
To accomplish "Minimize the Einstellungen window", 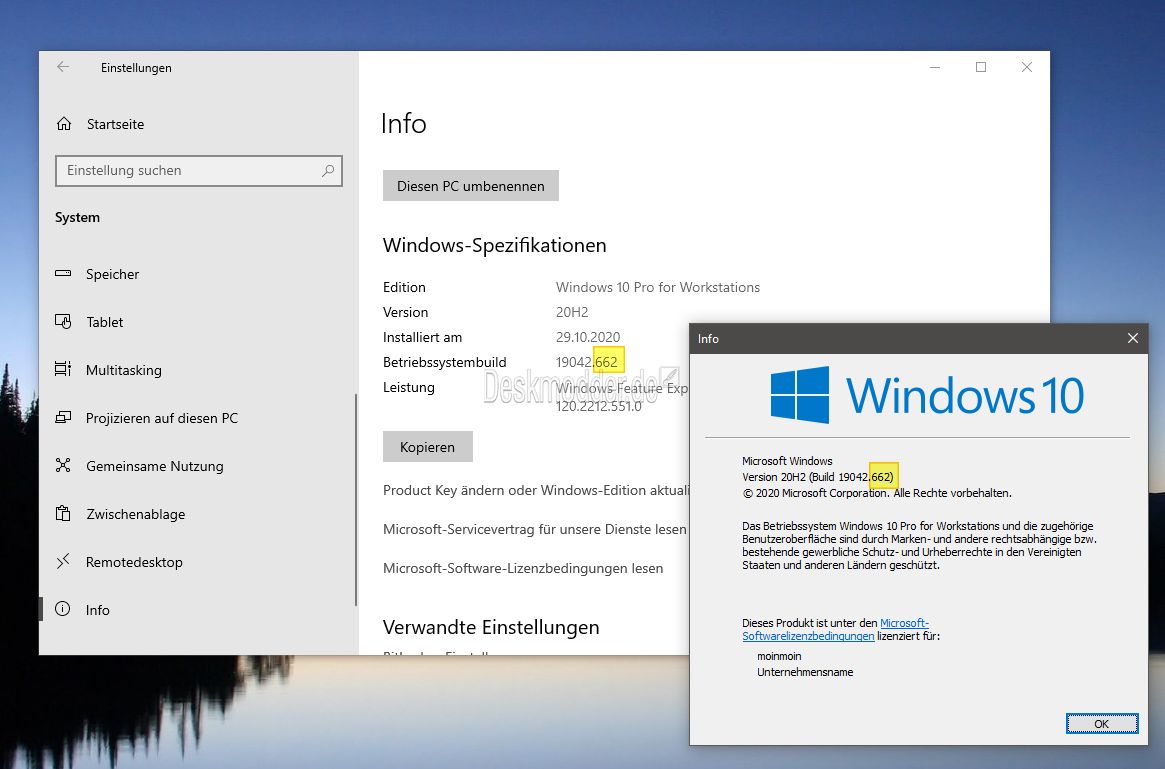I will [935, 67].
